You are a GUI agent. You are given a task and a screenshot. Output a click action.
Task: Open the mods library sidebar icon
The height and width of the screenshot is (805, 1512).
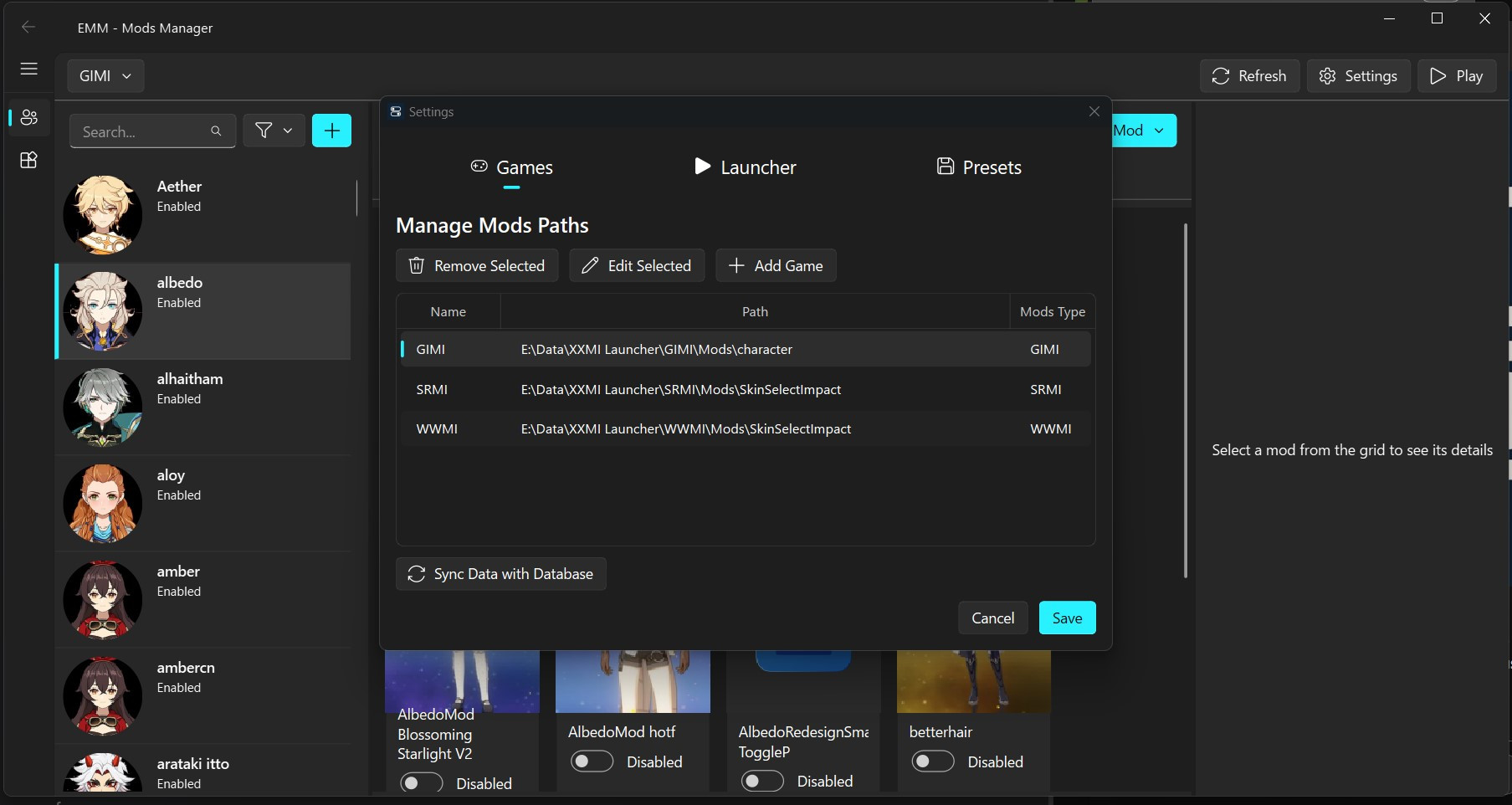point(28,160)
